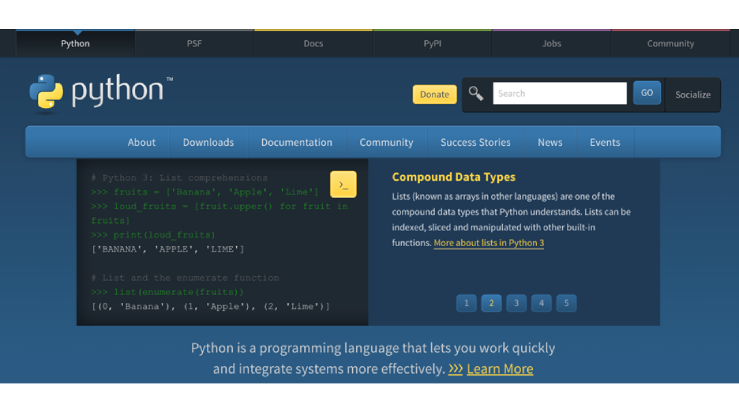The width and height of the screenshot is (739, 415).
Task: Open the Downloads navigation menu
Action: [208, 142]
